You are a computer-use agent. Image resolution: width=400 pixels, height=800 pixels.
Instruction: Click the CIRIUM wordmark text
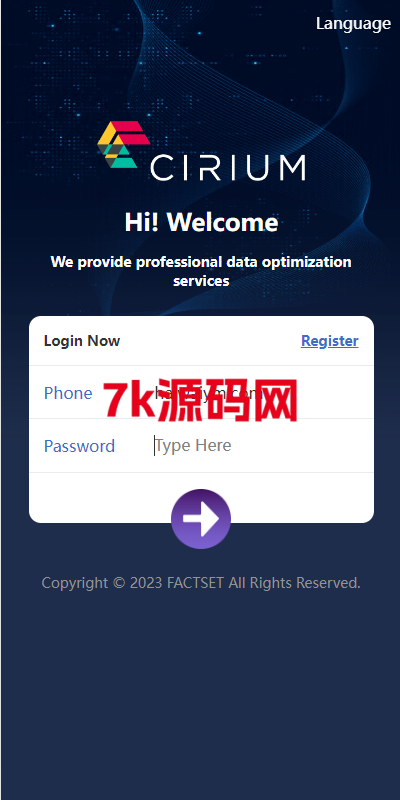(228, 167)
